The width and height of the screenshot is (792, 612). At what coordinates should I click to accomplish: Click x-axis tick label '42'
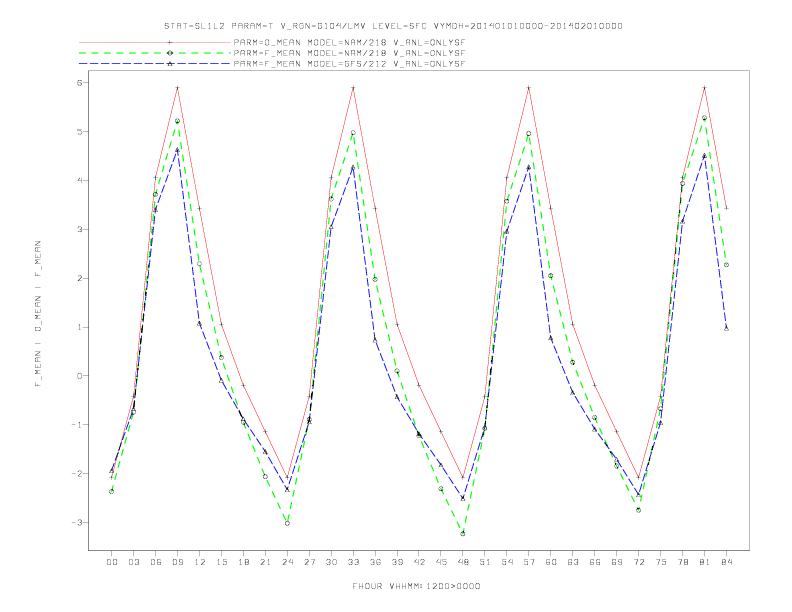(419, 562)
